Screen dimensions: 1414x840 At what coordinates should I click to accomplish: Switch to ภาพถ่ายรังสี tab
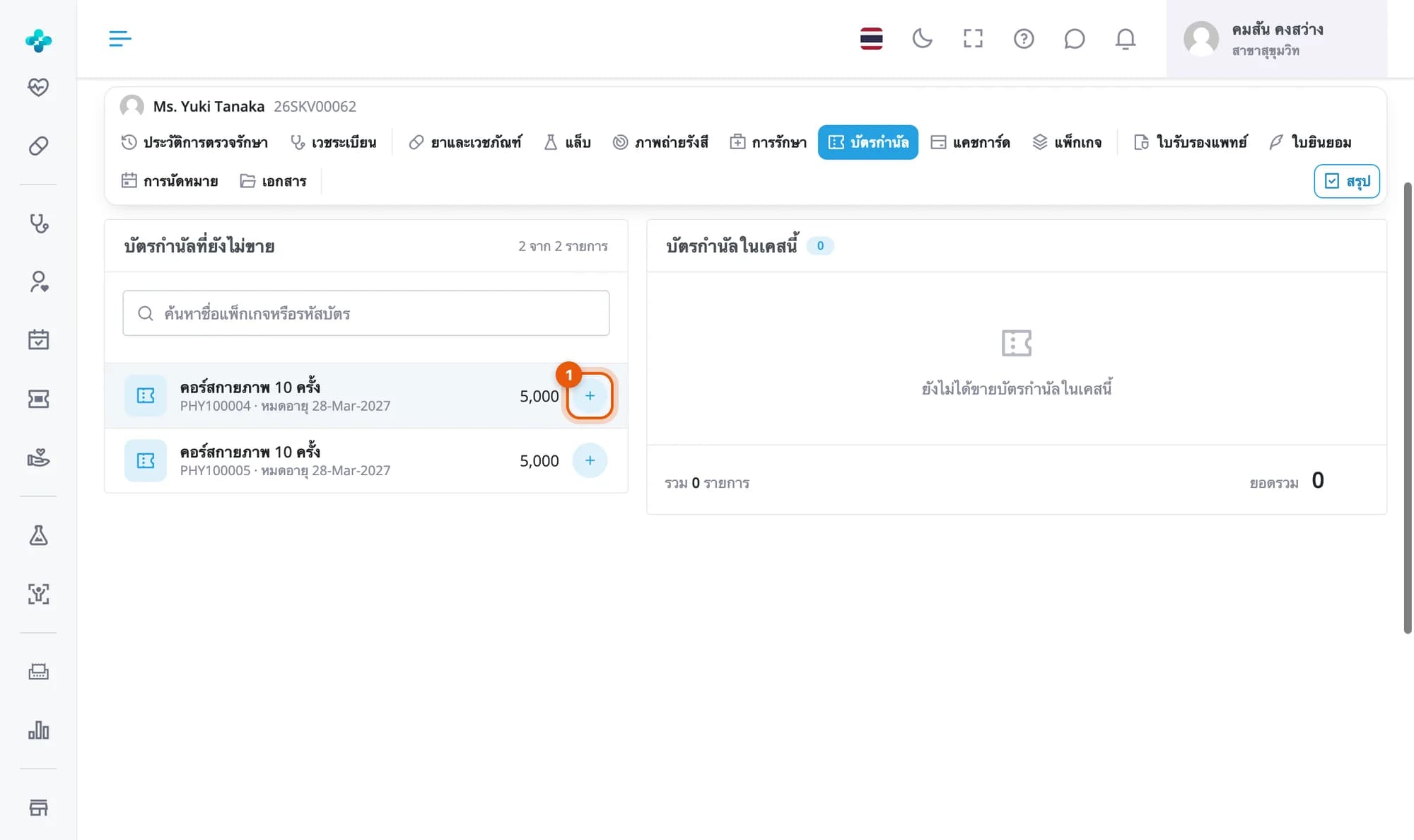[660, 142]
